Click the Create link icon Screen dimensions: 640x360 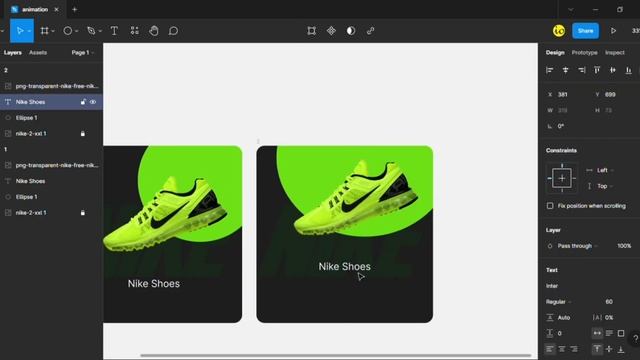(x=370, y=31)
